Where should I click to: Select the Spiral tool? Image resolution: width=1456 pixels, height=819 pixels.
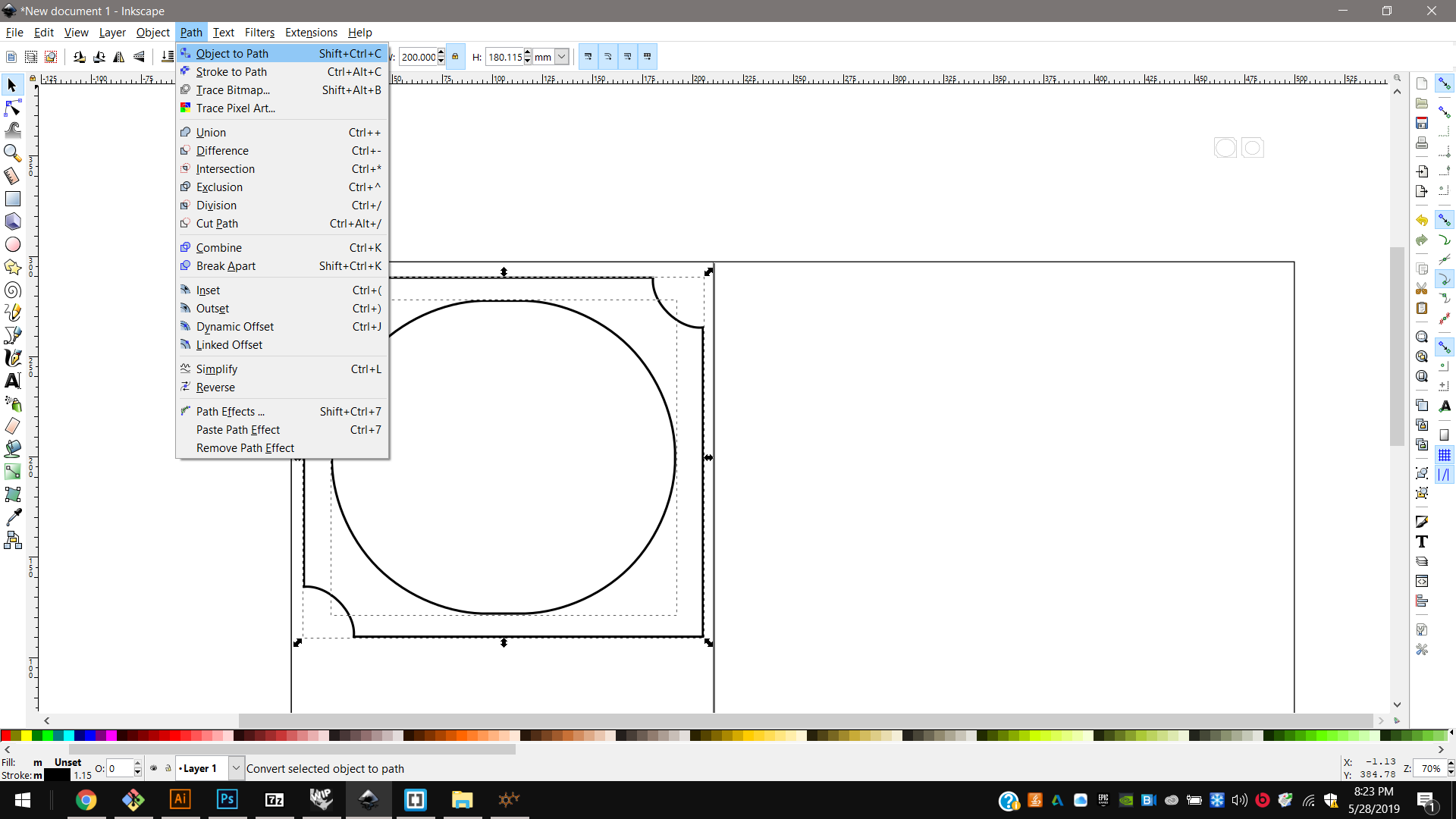[x=13, y=290]
